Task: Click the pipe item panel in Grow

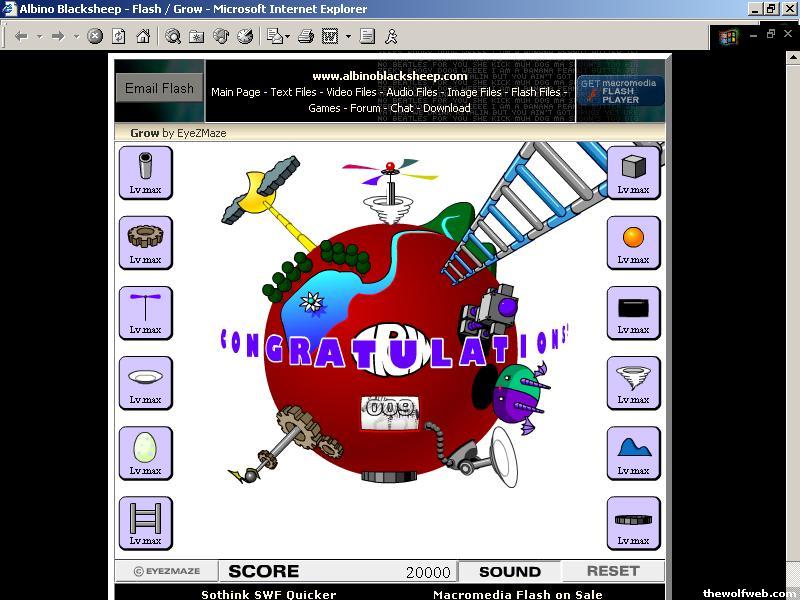Action: pos(145,172)
